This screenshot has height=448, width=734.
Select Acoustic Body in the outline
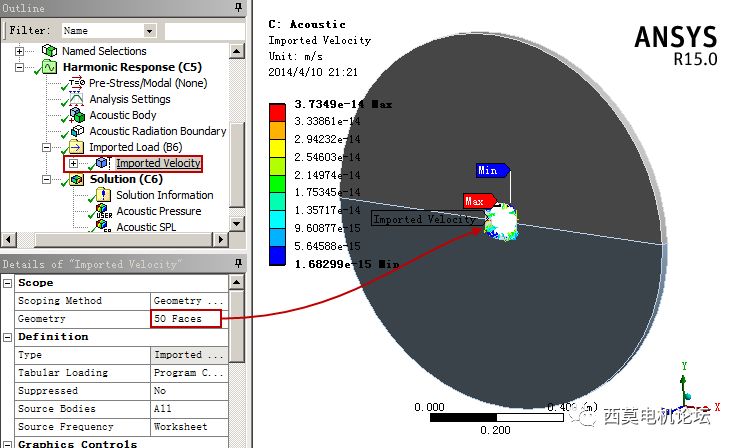pos(123,115)
